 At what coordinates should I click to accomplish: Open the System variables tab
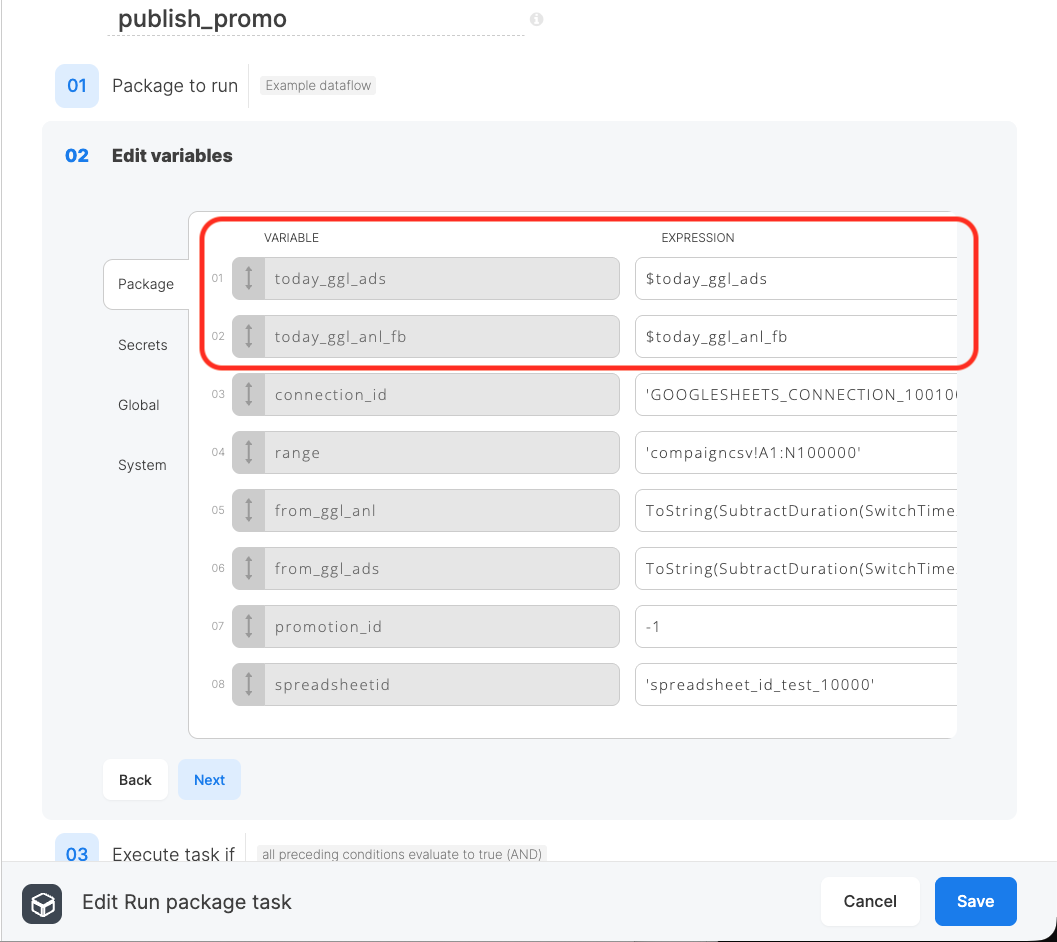click(142, 465)
